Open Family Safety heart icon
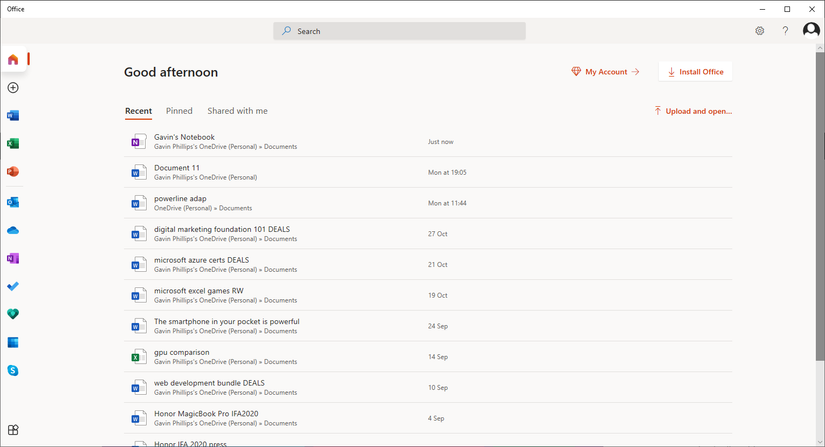This screenshot has height=447, width=825. (13, 314)
